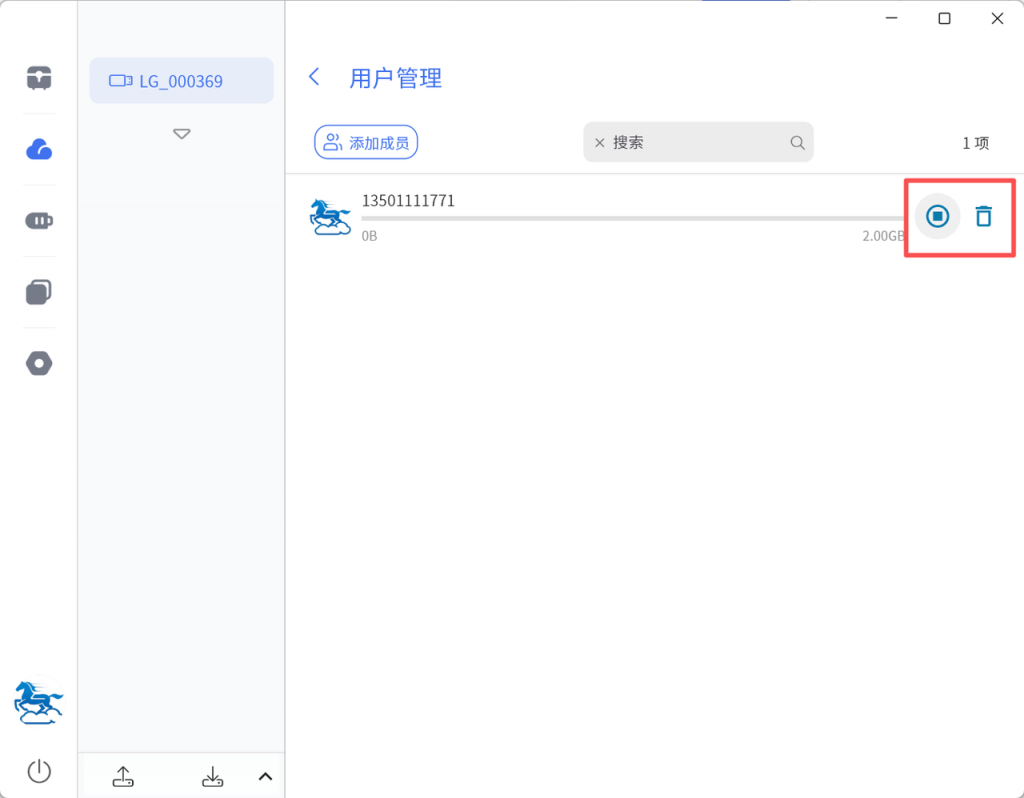Click the storage usage bar of user 13501111771
This screenshot has width=1024, height=798.
click(x=632, y=218)
